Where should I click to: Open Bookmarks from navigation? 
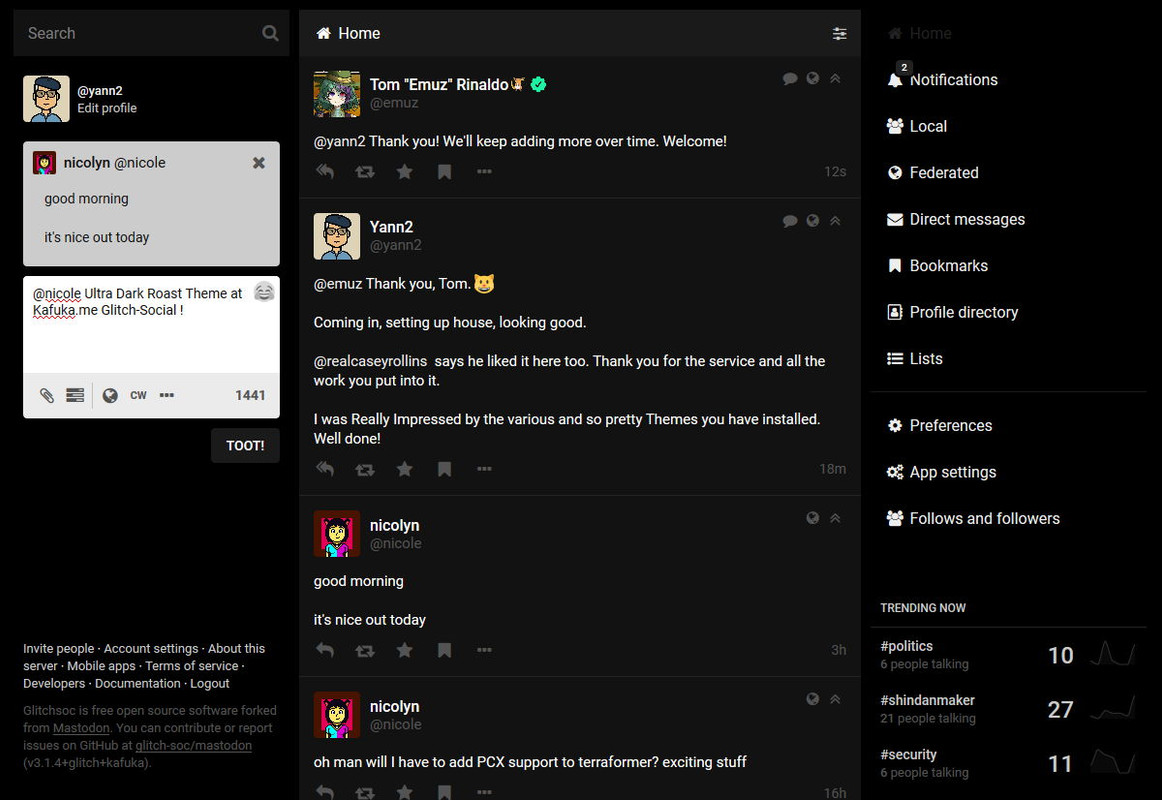pos(937,266)
